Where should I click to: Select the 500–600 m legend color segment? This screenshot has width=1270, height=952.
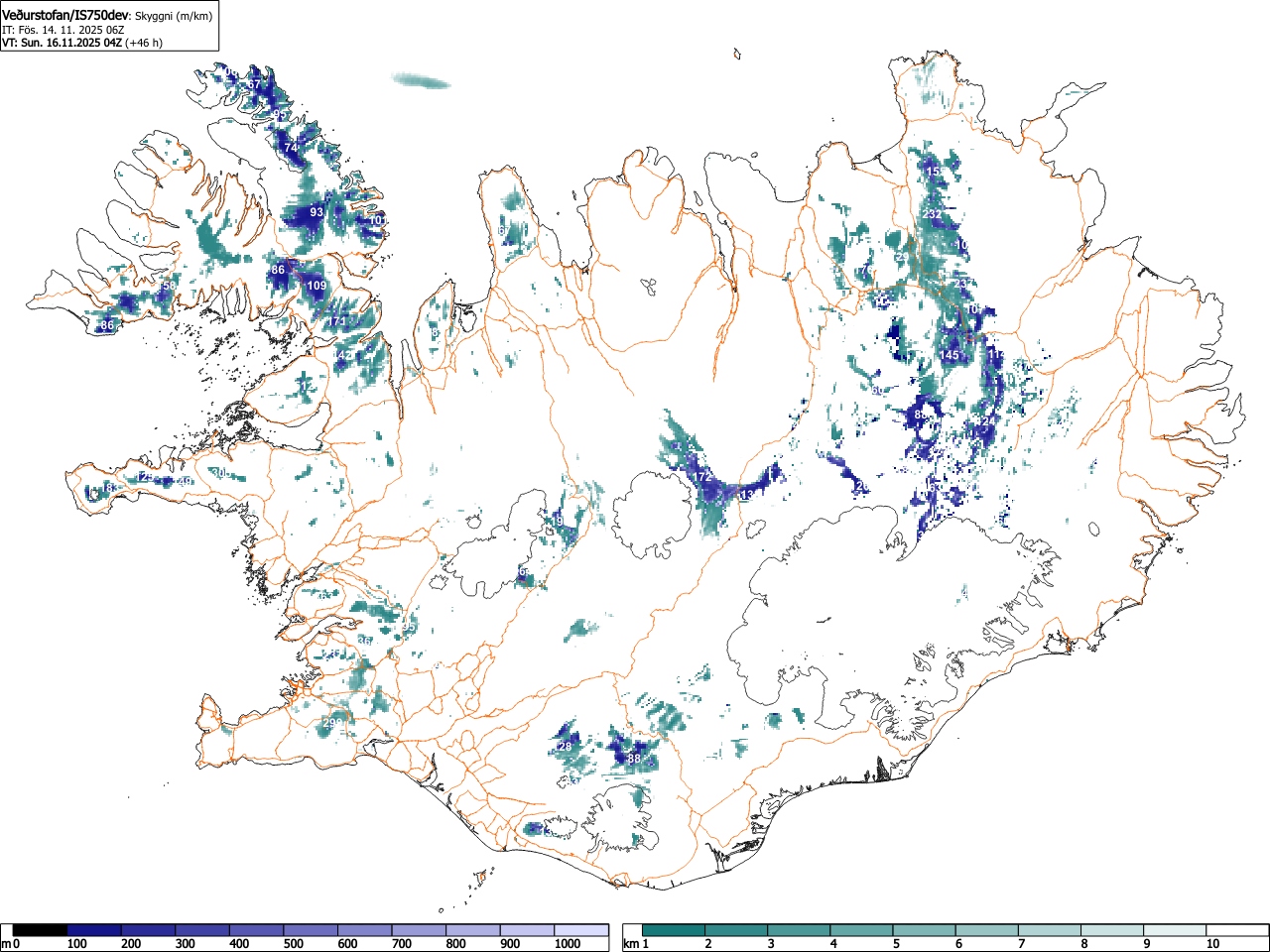[x=311, y=930]
